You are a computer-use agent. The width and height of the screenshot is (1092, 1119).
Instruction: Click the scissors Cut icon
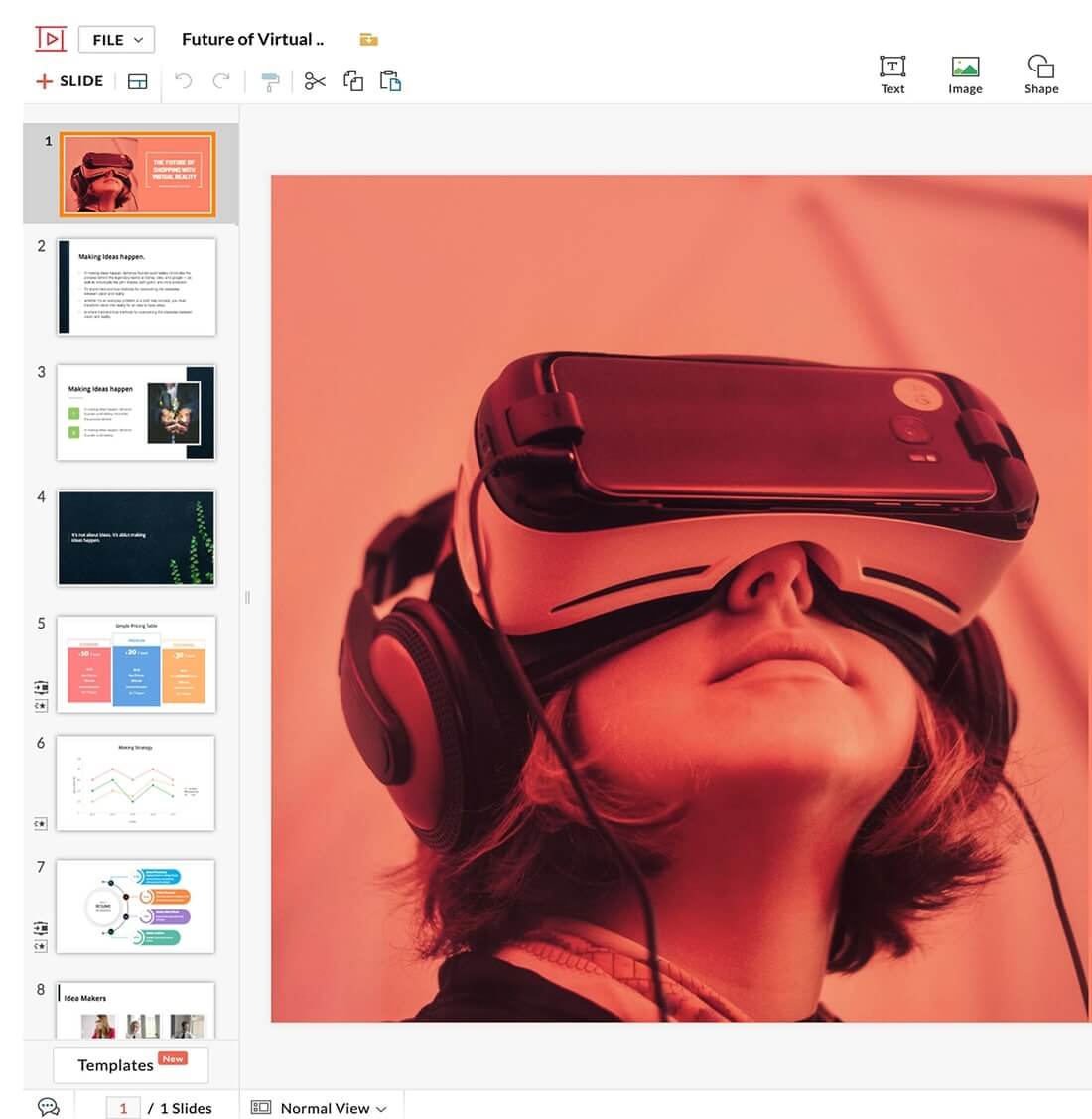tap(315, 81)
